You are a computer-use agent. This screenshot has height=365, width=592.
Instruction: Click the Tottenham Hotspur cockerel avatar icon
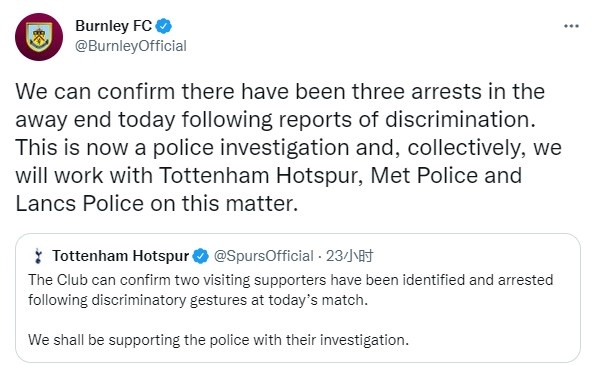(x=38, y=256)
